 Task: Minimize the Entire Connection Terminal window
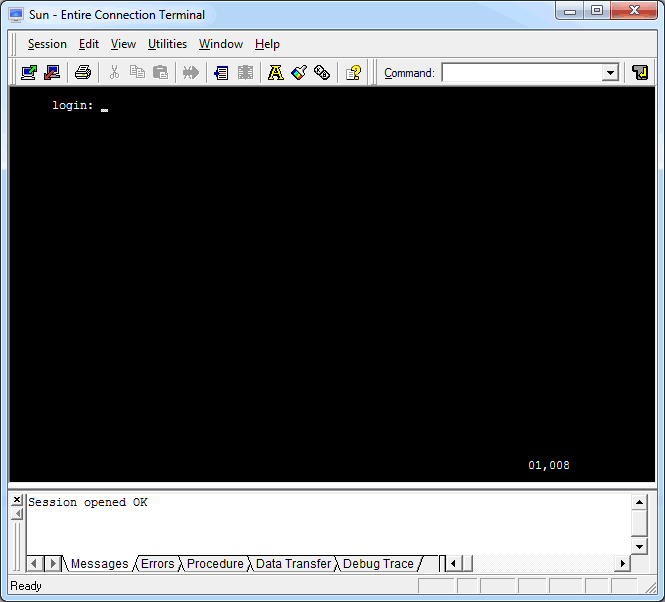[x=570, y=11]
